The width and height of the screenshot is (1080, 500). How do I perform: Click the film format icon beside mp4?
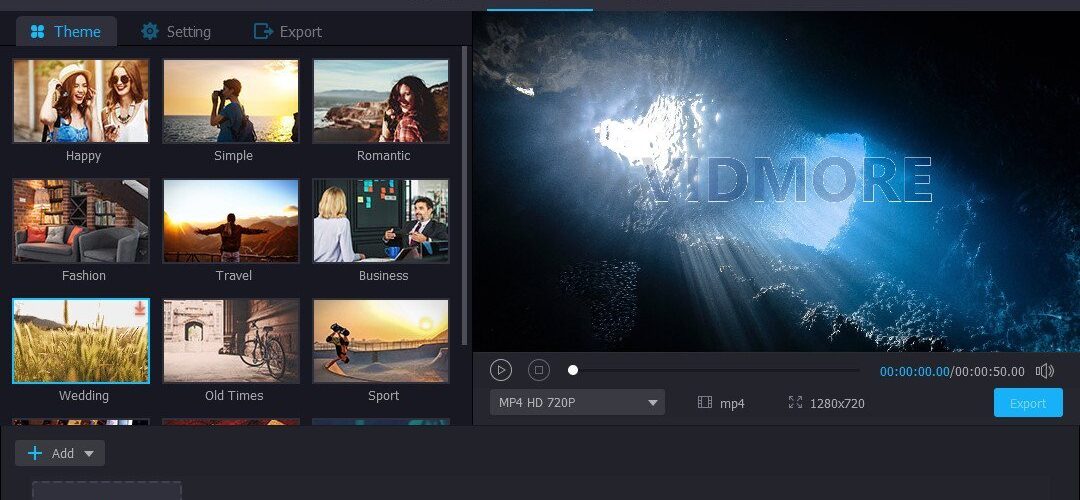(x=705, y=402)
